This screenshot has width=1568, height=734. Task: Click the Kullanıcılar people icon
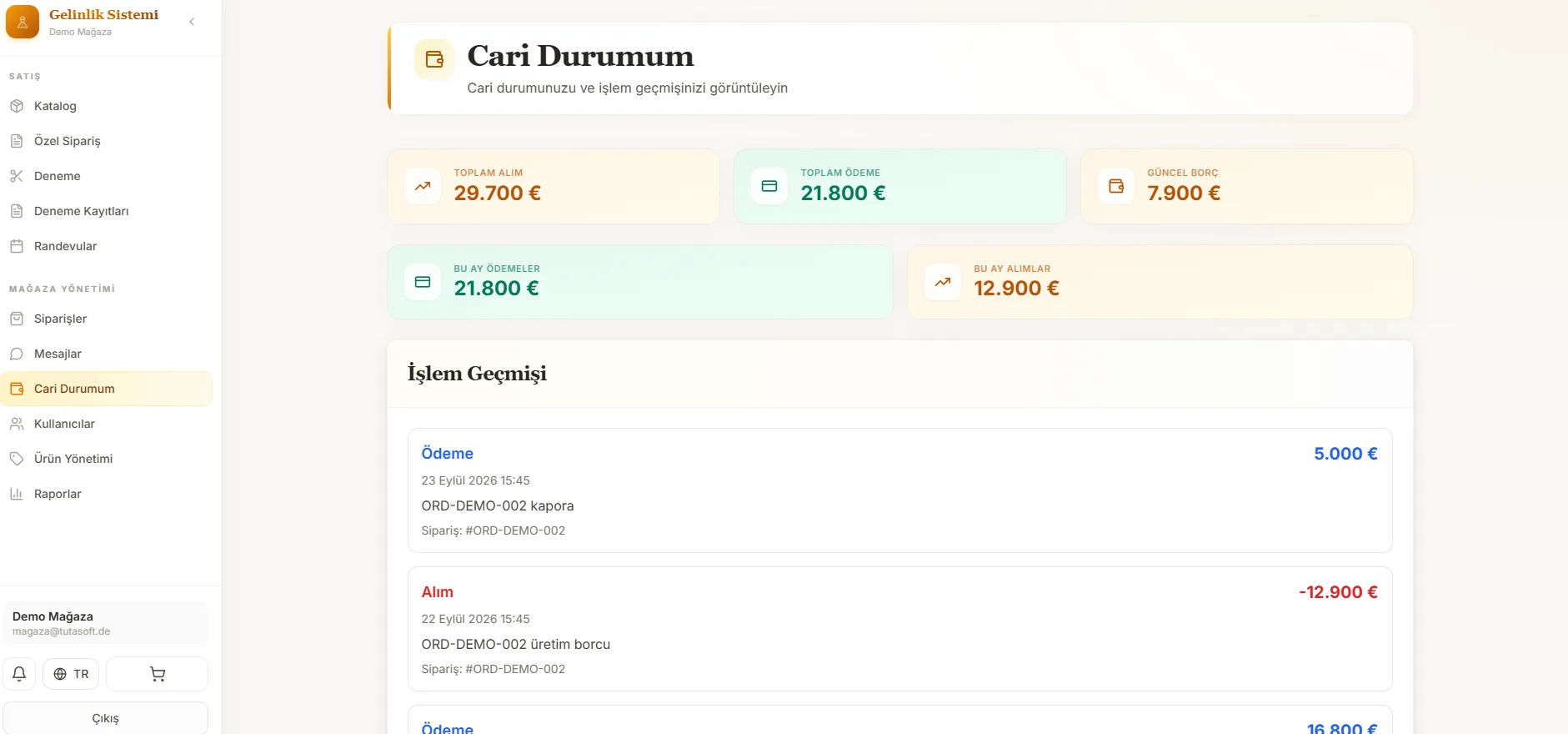point(17,424)
